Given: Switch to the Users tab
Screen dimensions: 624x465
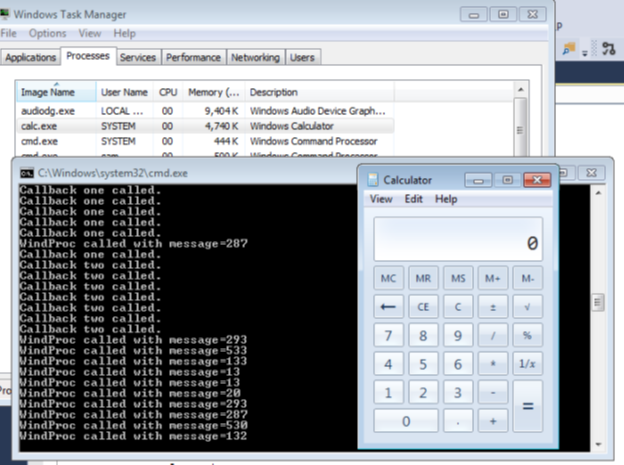Looking at the screenshot, I should click(302, 58).
